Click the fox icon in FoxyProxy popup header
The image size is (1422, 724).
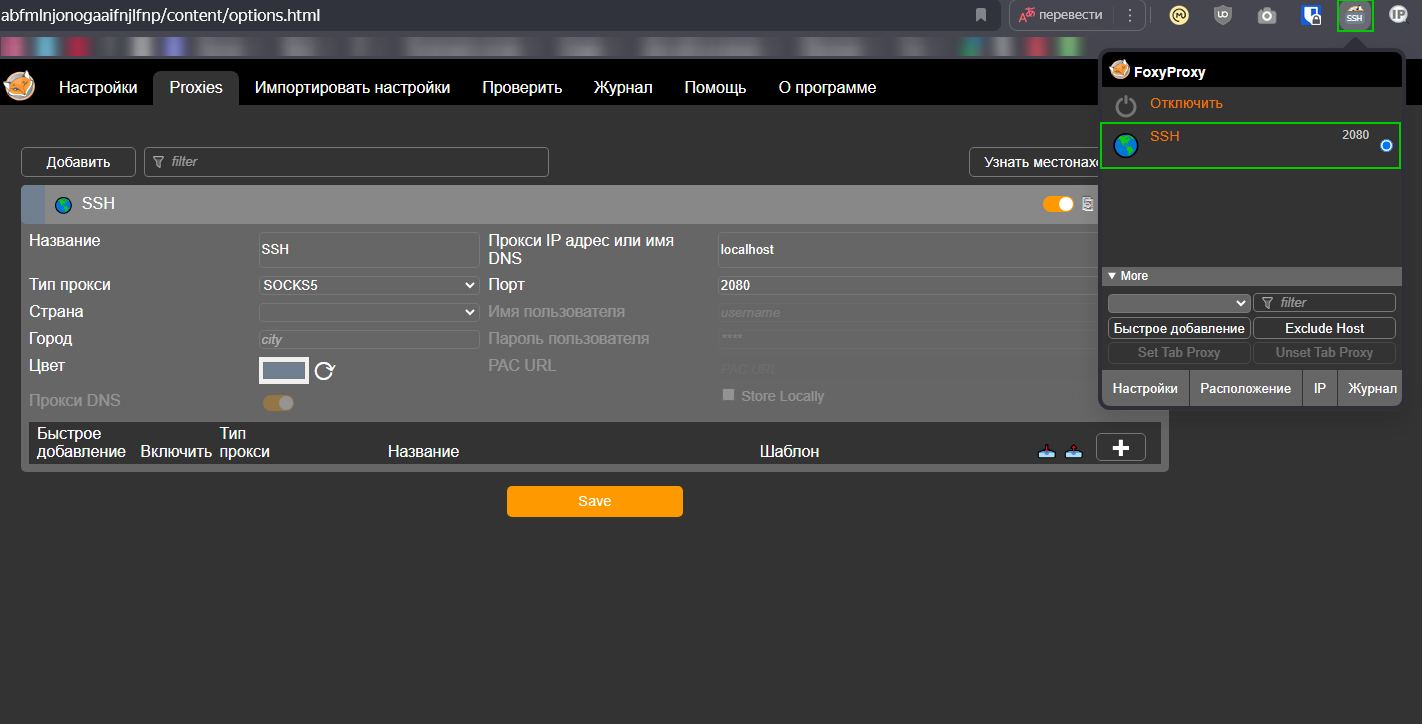tap(1120, 71)
